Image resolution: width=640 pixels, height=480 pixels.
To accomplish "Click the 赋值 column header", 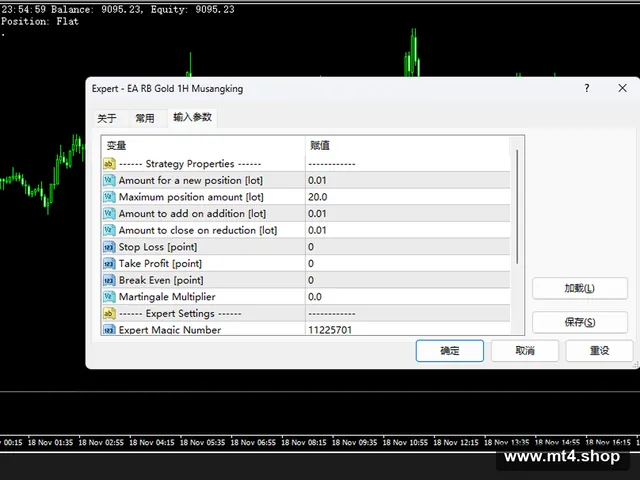I will coord(407,145).
